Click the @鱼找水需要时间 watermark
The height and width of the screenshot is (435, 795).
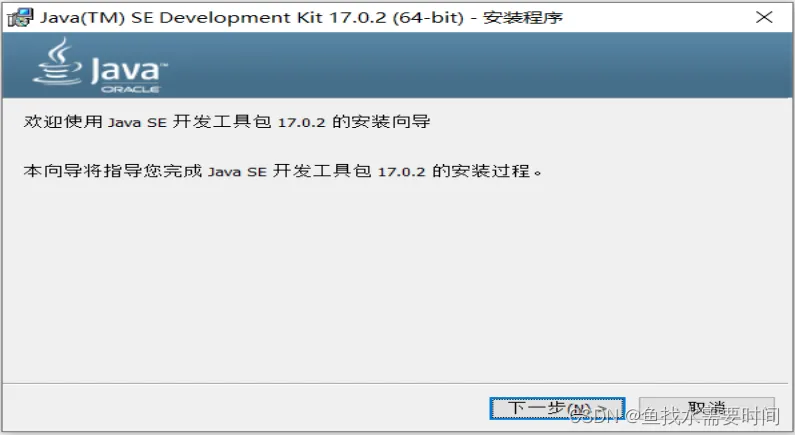pos(703,416)
